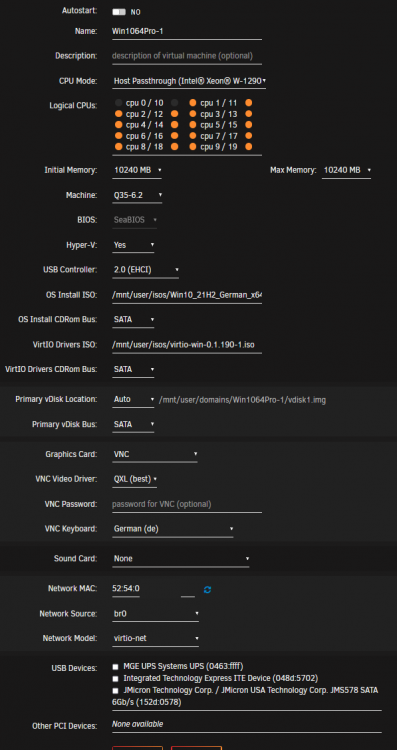Open the VirtIO Drivers CDRom Bus dropdown
Viewport: 397px width, 750px height.
(x=133, y=369)
